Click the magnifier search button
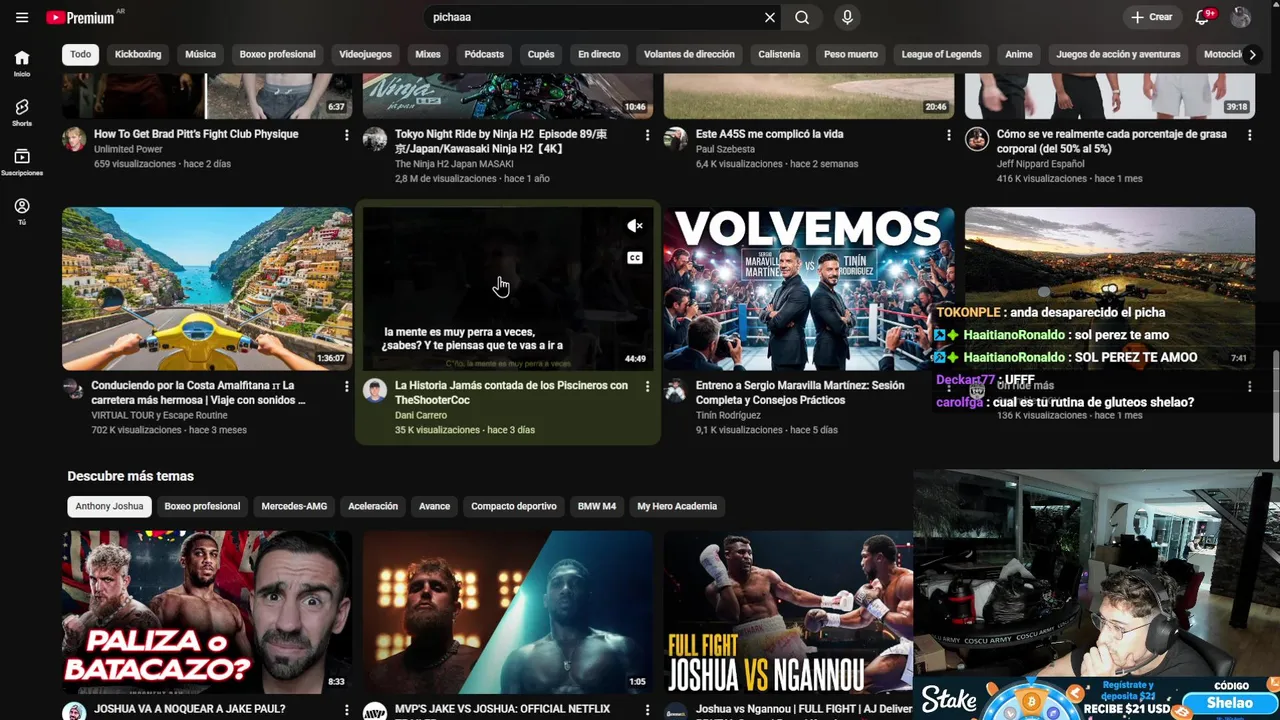1280x720 pixels. 802,17
